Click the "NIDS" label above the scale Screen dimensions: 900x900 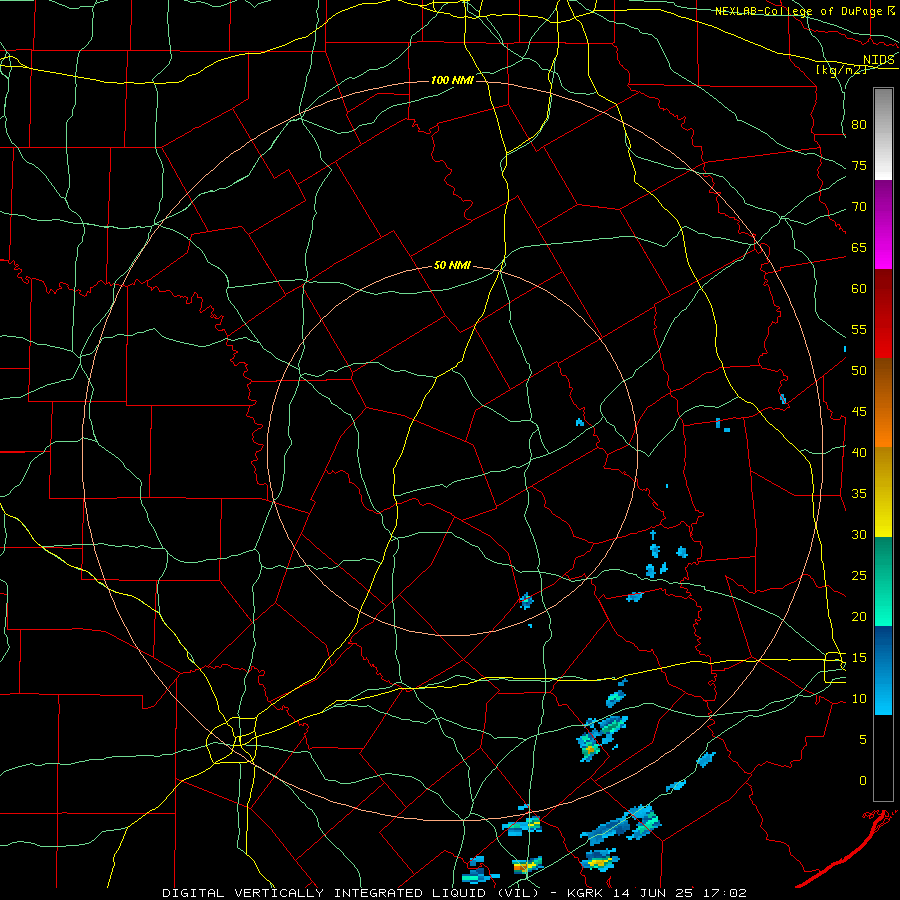point(879,60)
